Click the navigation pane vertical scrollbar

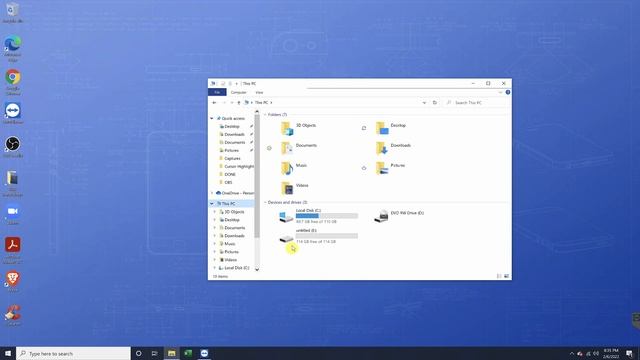(x=257, y=176)
